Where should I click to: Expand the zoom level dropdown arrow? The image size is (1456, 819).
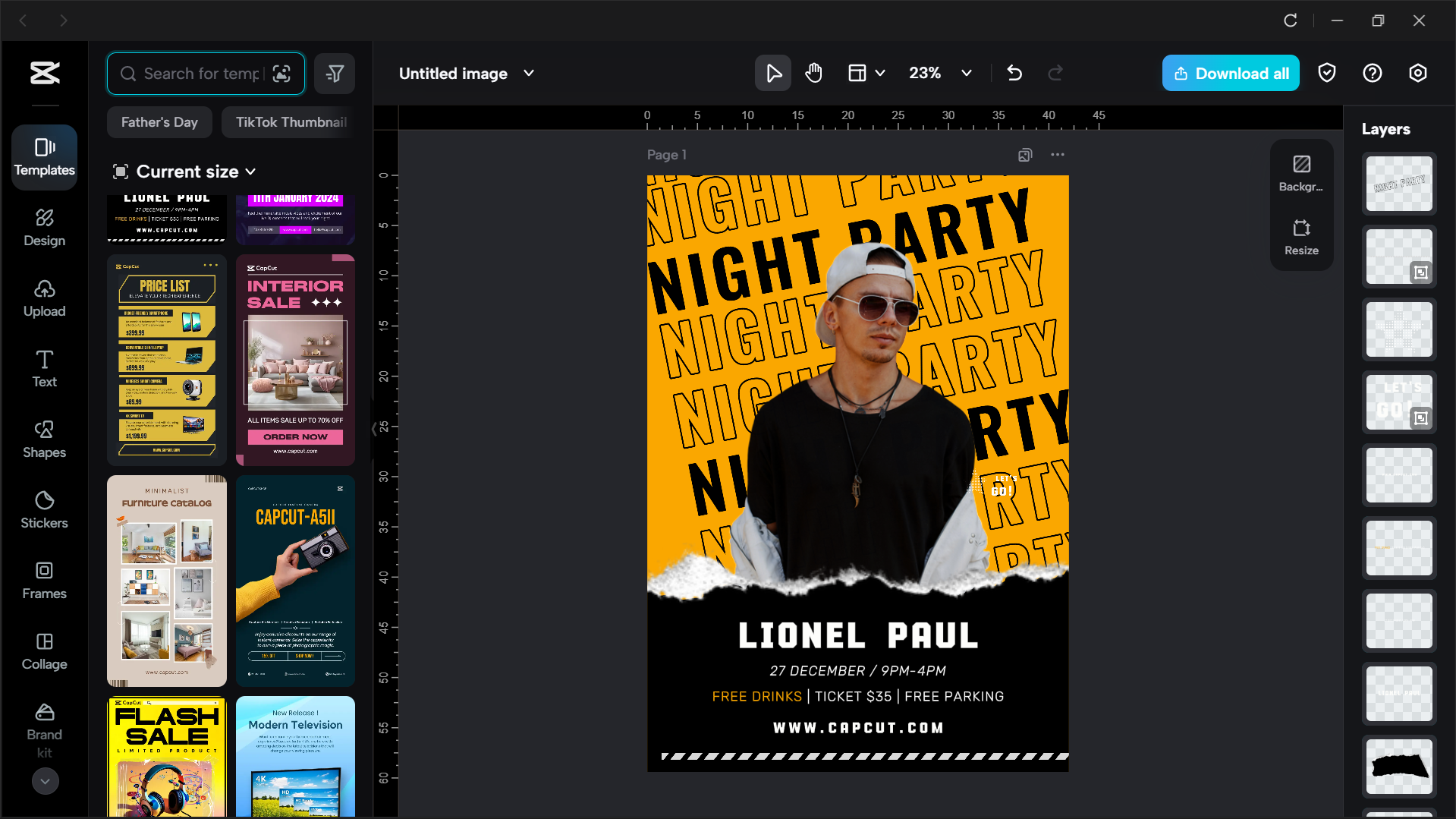click(967, 73)
